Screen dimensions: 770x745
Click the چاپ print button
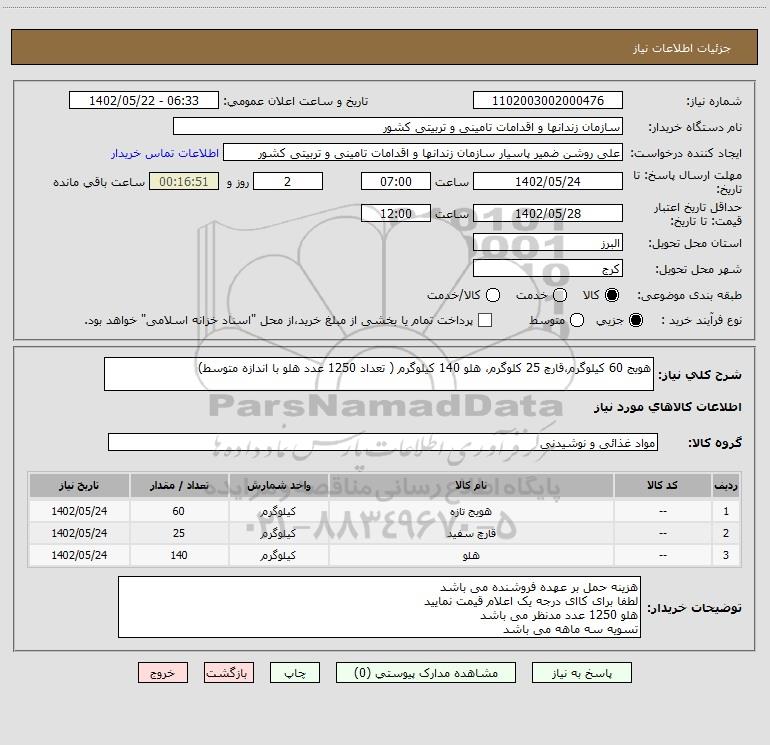(295, 673)
